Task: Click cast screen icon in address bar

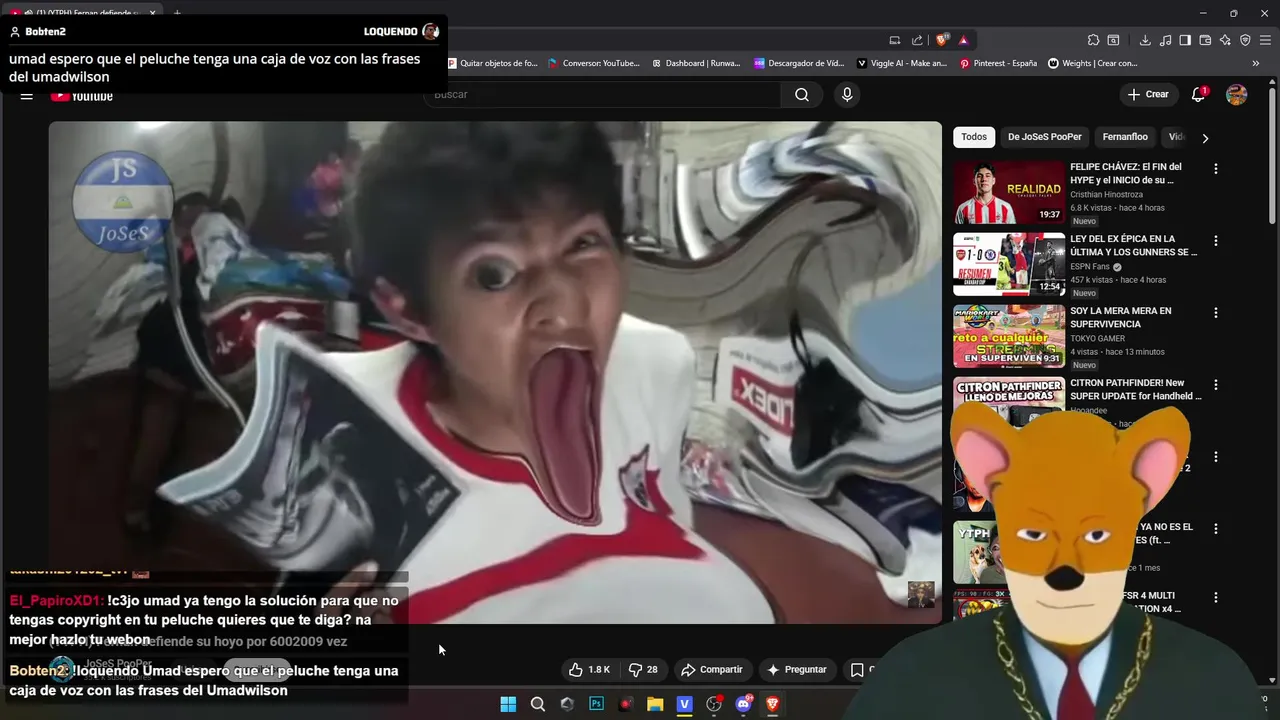Action: [895, 40]
